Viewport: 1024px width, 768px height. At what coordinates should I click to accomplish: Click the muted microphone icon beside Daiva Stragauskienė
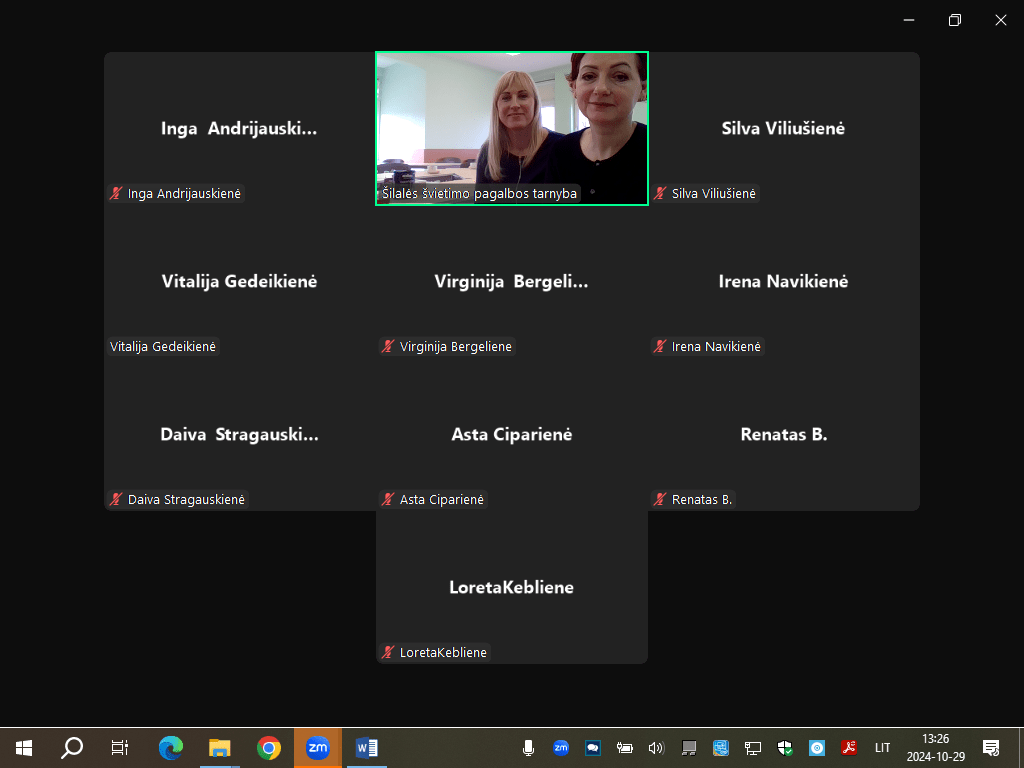click(x=116, y=500)
